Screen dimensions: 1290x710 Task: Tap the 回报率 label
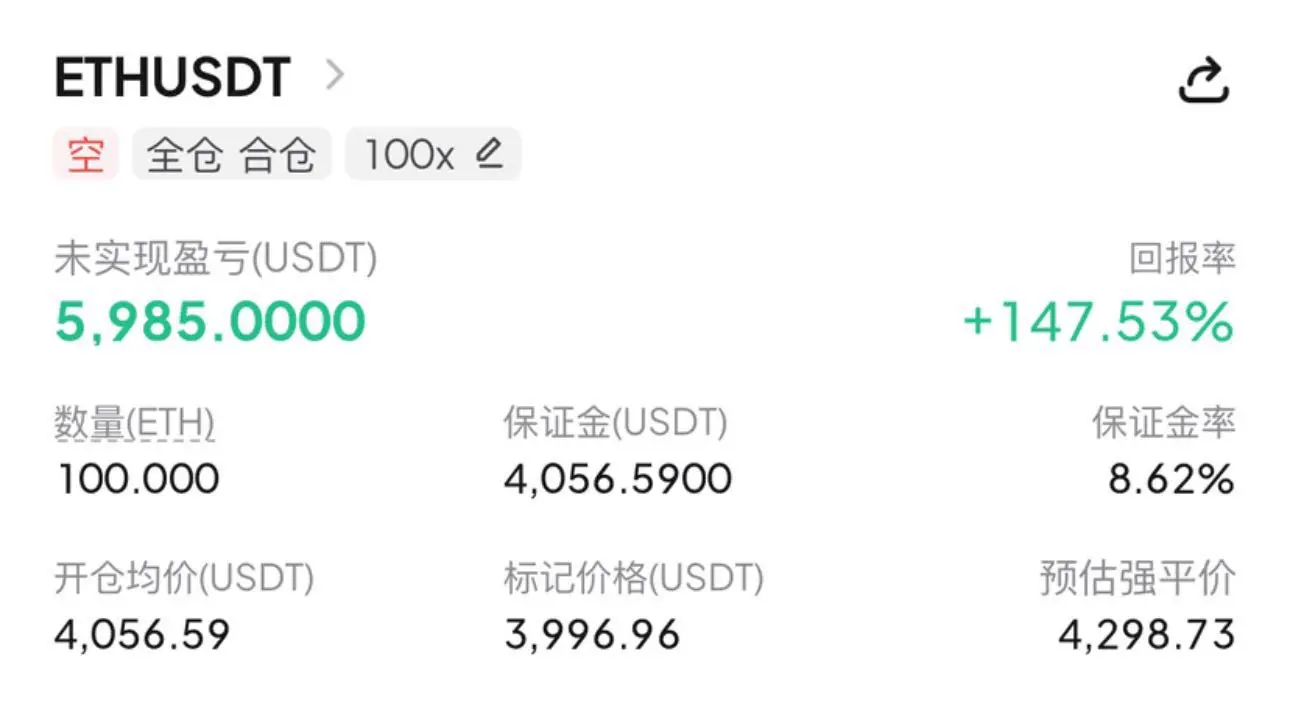[1183, 260]
